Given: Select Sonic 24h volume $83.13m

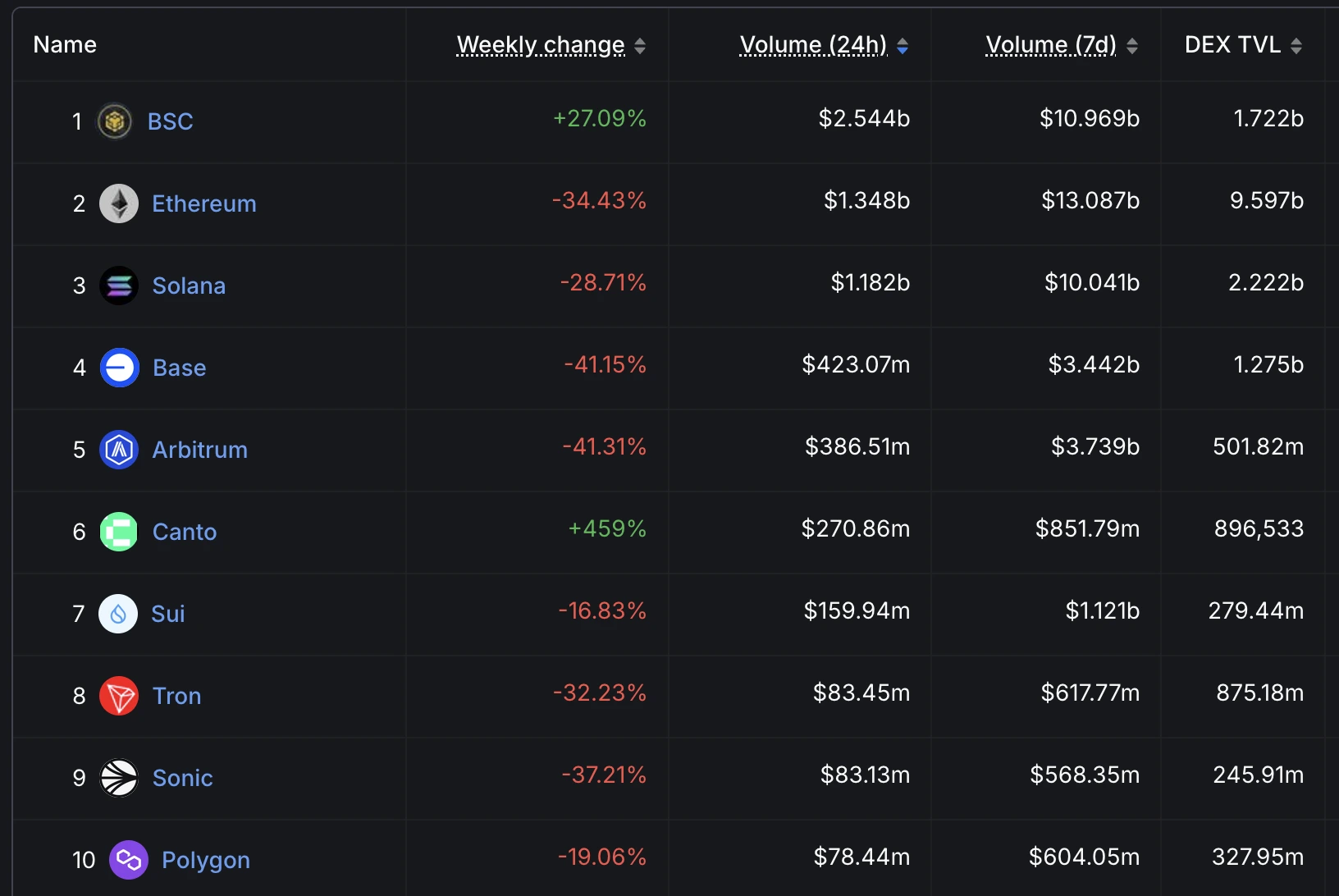Looking at the screenshot, I should click(x=866, y=775).
